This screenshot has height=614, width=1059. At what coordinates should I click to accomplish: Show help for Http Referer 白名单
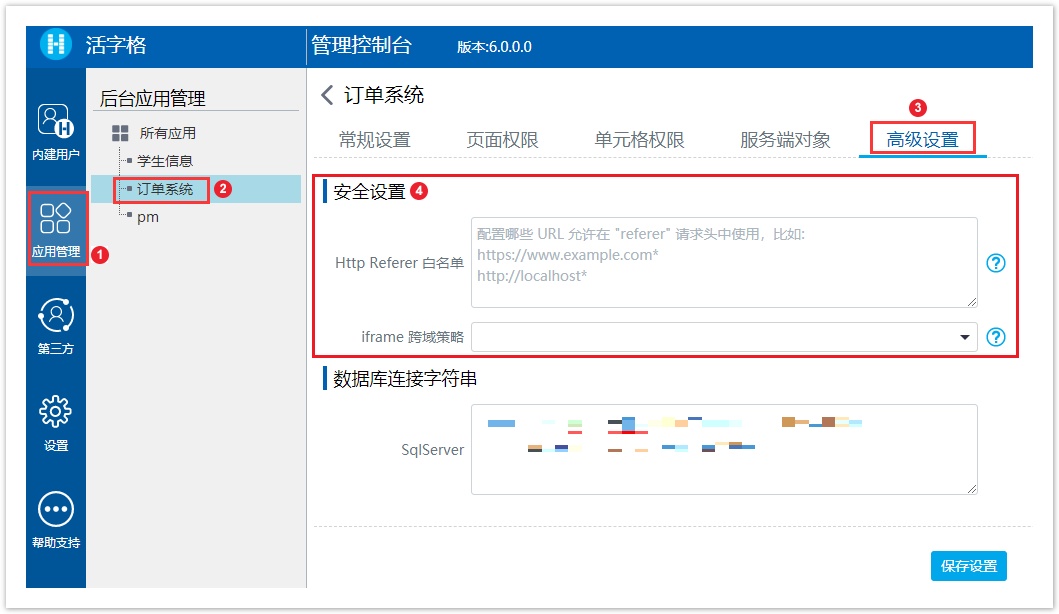(996, 263)
